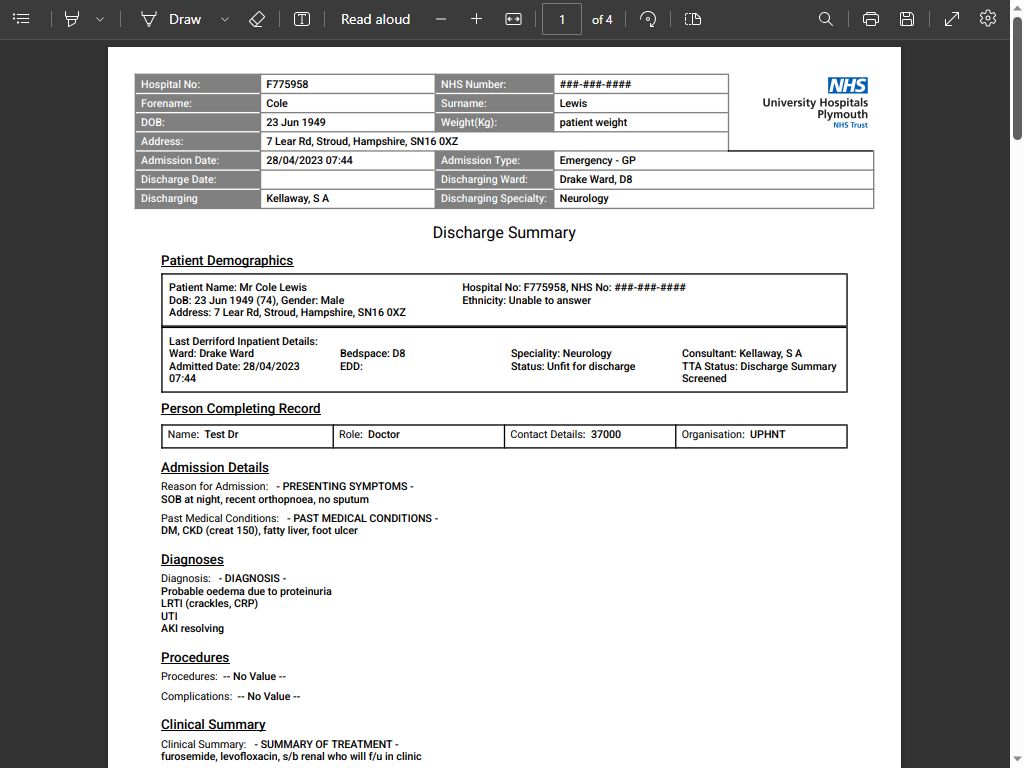Screen dimensions: 1024x768
Task: Click the address 7 Lear Rd cell
Action: coord(494,141)
